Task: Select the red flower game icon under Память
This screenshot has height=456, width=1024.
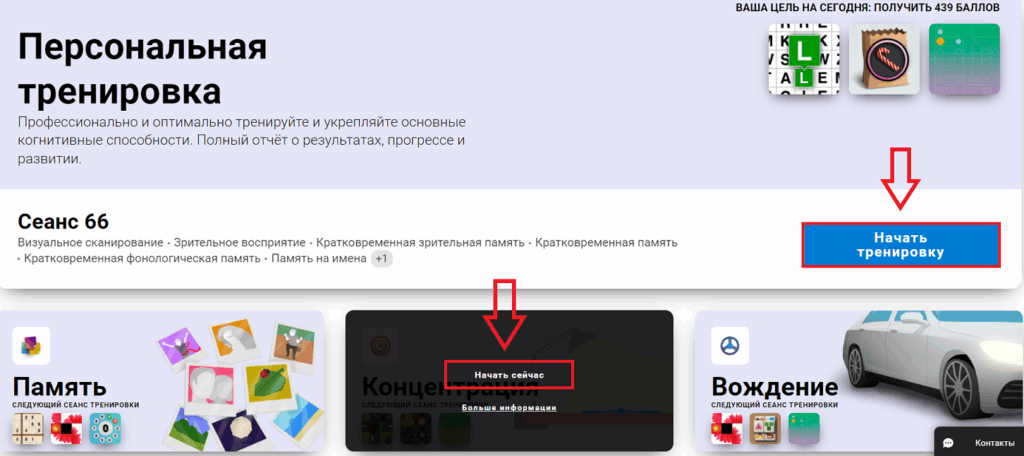Action: [x=67, y=429]
